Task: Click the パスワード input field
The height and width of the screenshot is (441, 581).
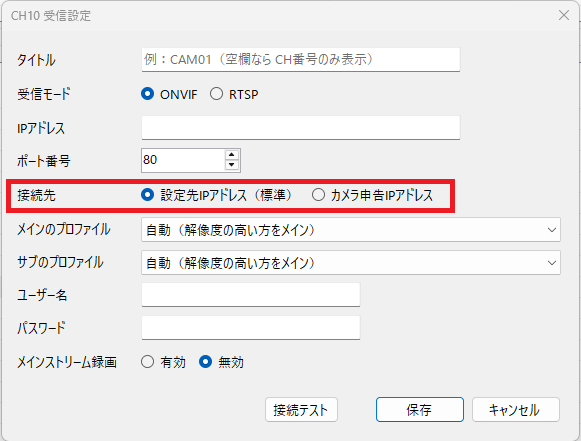Action: (x=251, y=328)
